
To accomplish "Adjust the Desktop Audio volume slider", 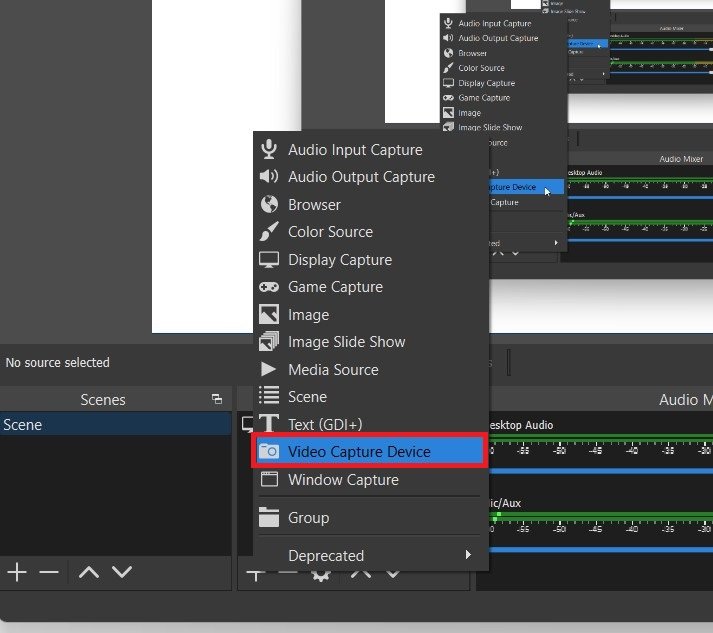I will tap(600, 469).
